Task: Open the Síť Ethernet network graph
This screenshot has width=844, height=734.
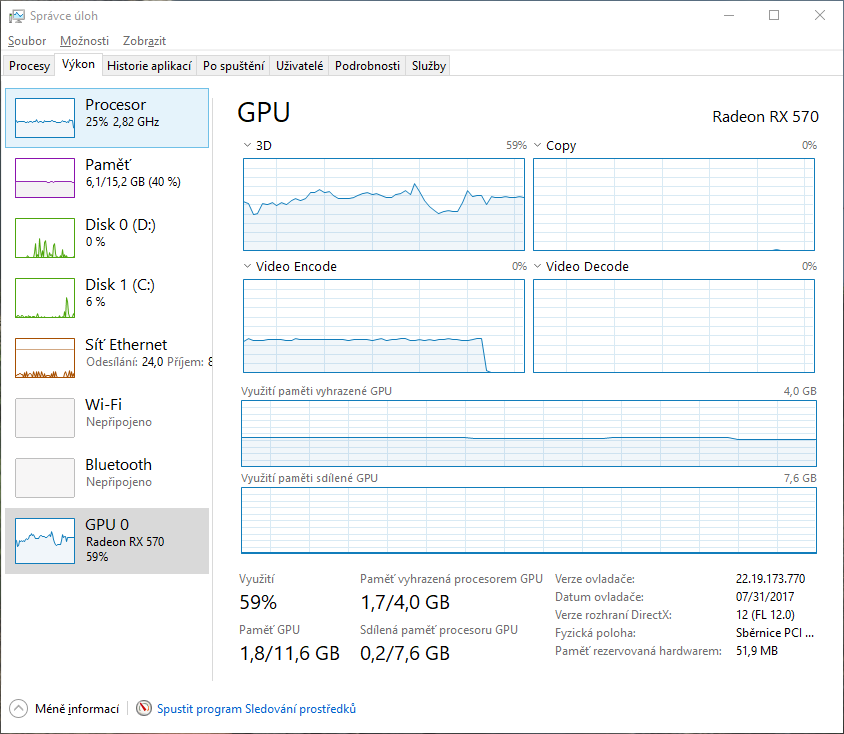Action: click(45, 358)
